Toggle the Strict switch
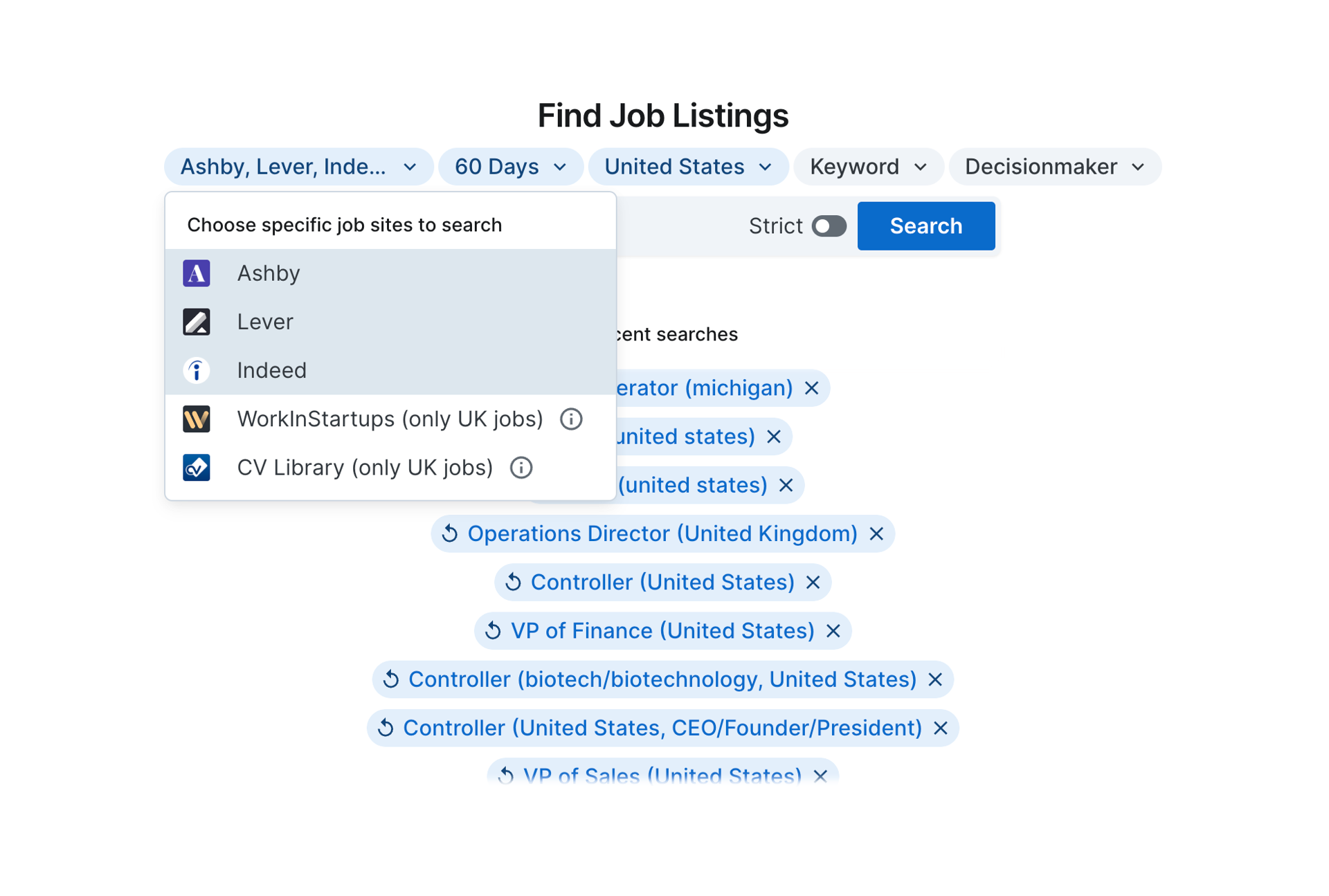Screen dimensions: 1329x896 [x=829, y=226]
